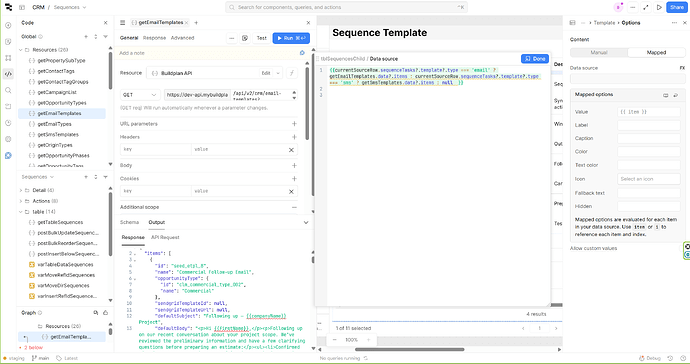Screen dimensions: 690x364
Task: Click the staging environment indicator
Action: coord(14,358)
